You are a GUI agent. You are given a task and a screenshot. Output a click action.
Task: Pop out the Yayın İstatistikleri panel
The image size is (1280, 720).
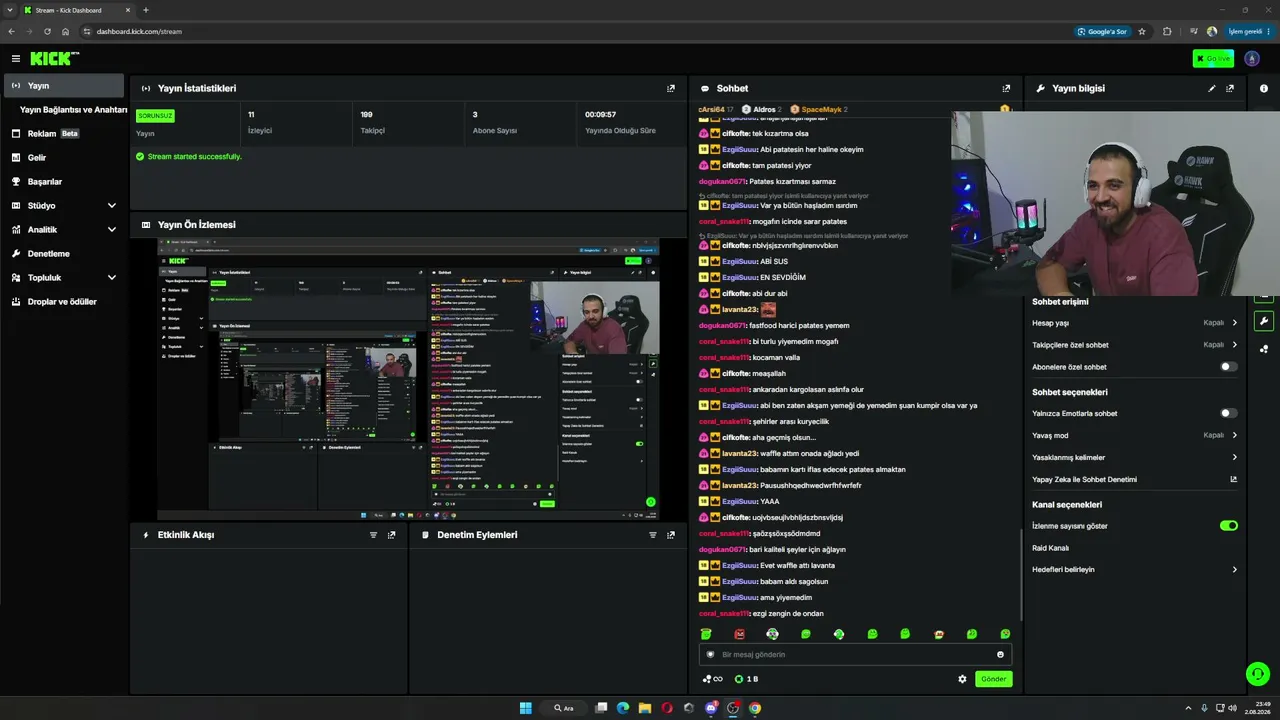671,88
